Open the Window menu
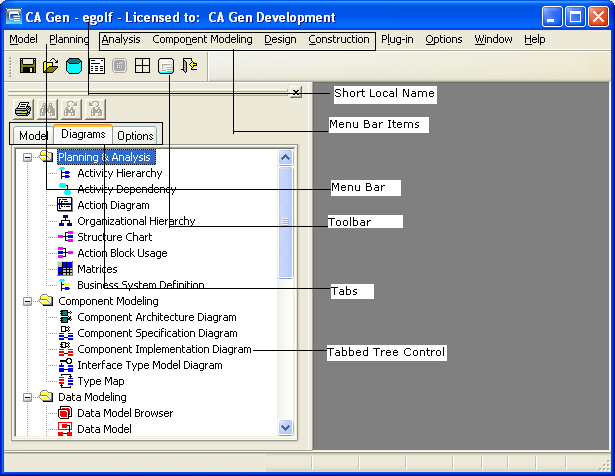The width and height of the screenshot is (615, 476). click(493, 39)
